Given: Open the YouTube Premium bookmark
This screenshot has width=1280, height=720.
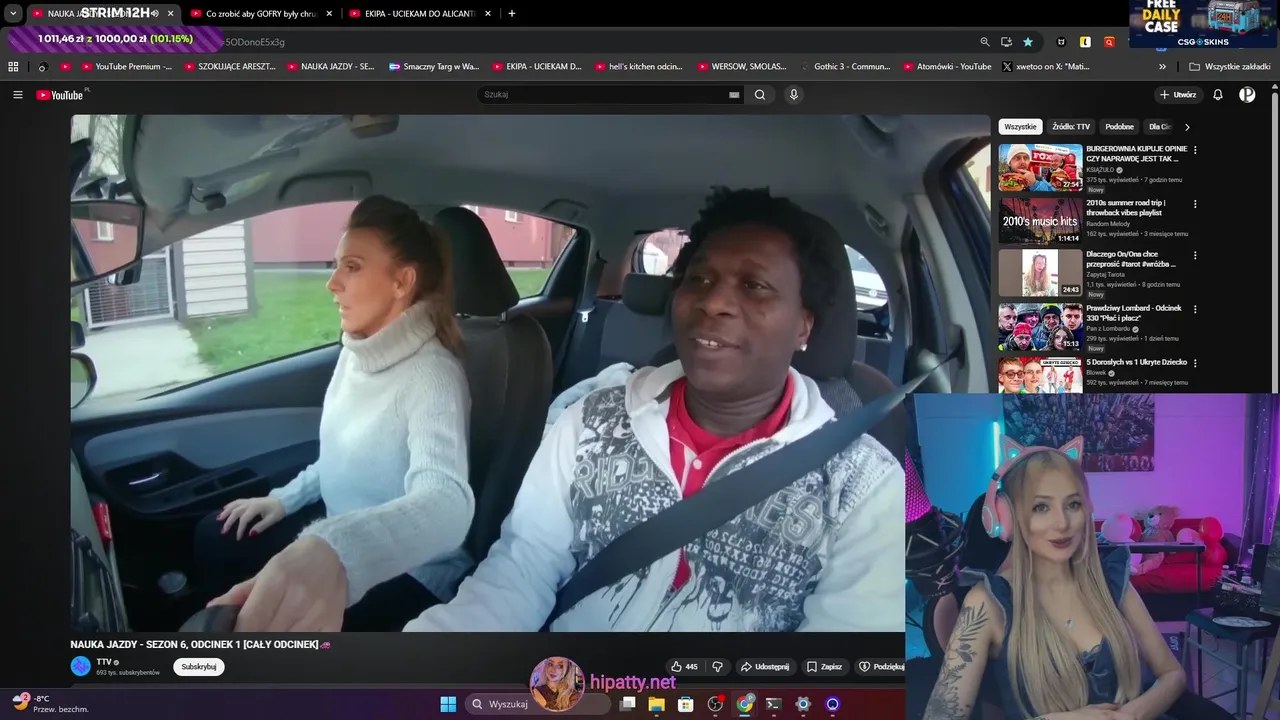Looking at the screenshot, I should pos(126,67).
